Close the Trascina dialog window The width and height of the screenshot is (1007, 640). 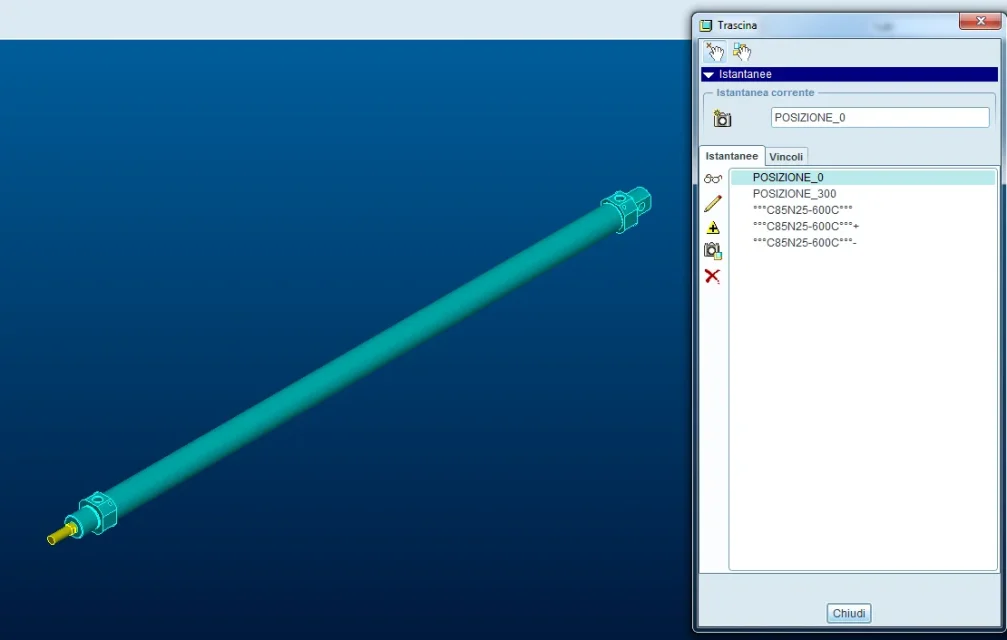pyautogui.click(x=973, y=22)
